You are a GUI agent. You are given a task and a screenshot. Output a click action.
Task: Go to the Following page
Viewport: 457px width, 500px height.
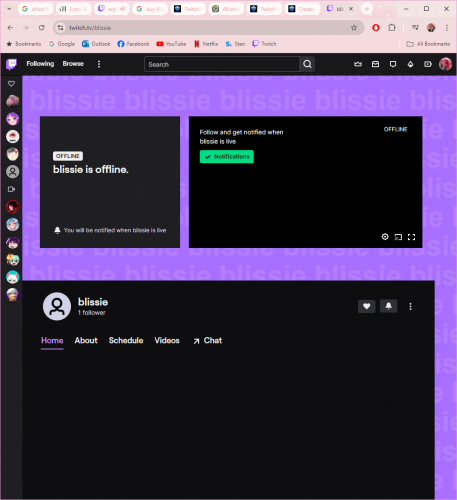pos(40,64)
